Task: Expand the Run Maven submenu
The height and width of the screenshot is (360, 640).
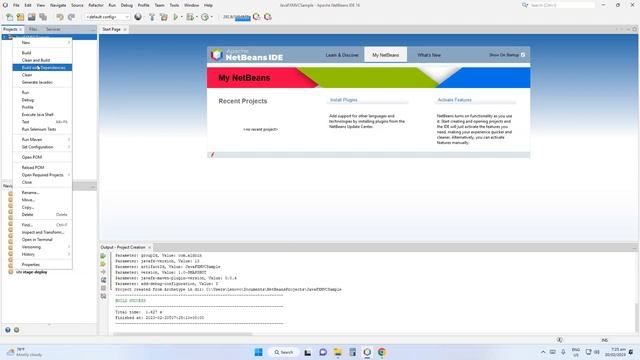Action: (42, 140)
